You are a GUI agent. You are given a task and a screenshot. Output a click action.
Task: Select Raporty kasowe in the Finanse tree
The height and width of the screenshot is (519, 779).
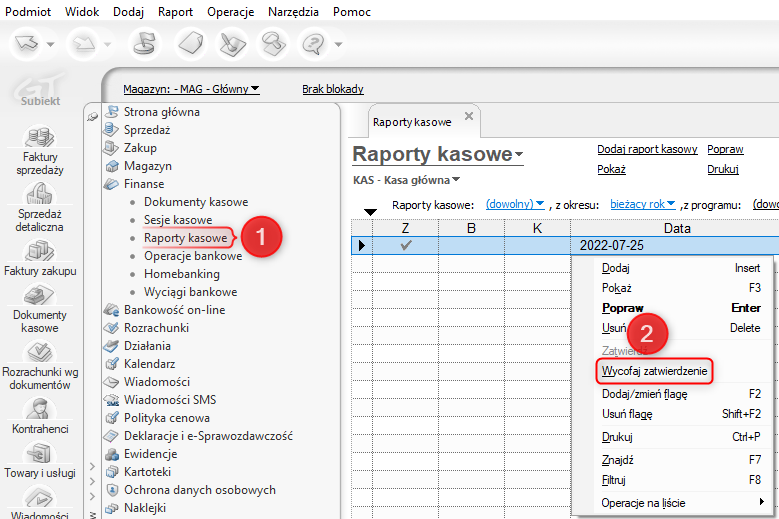[185, 238]
